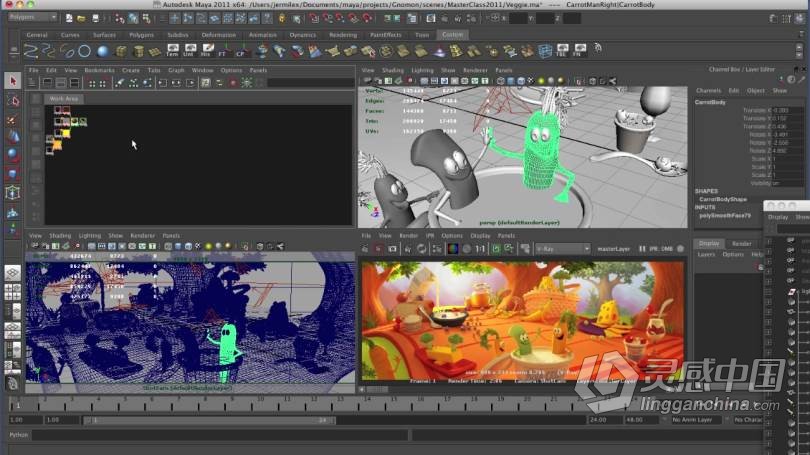This screenshot has width=810, height=455.
Task: Click the NURBS circle icon on the shelf
Action: [85, 51]
